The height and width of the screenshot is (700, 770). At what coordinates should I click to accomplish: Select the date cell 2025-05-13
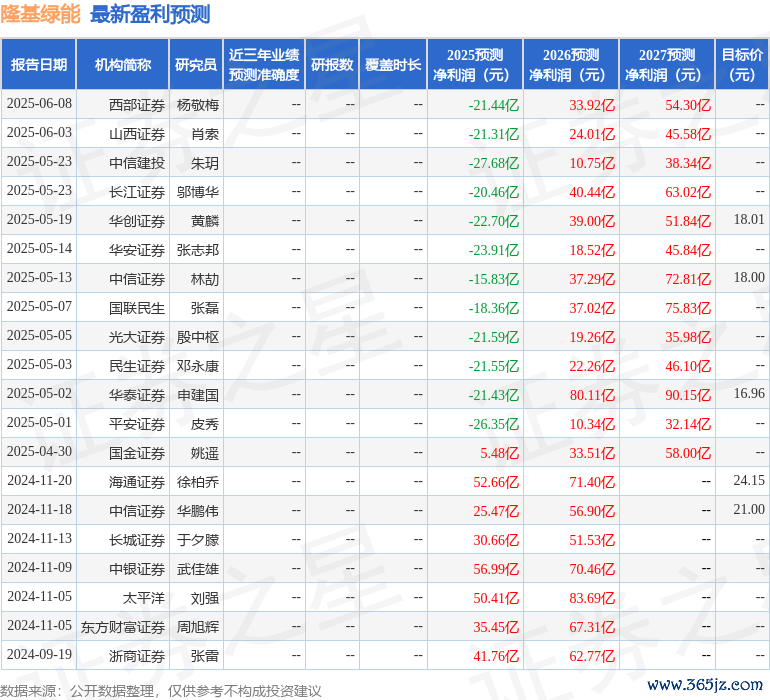click(x=39, y=278)
